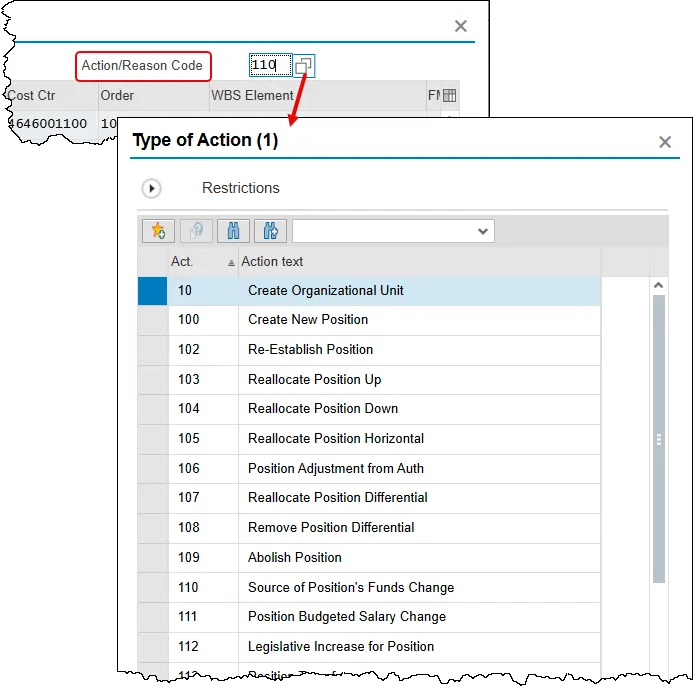Click the Action text column header

419,262
